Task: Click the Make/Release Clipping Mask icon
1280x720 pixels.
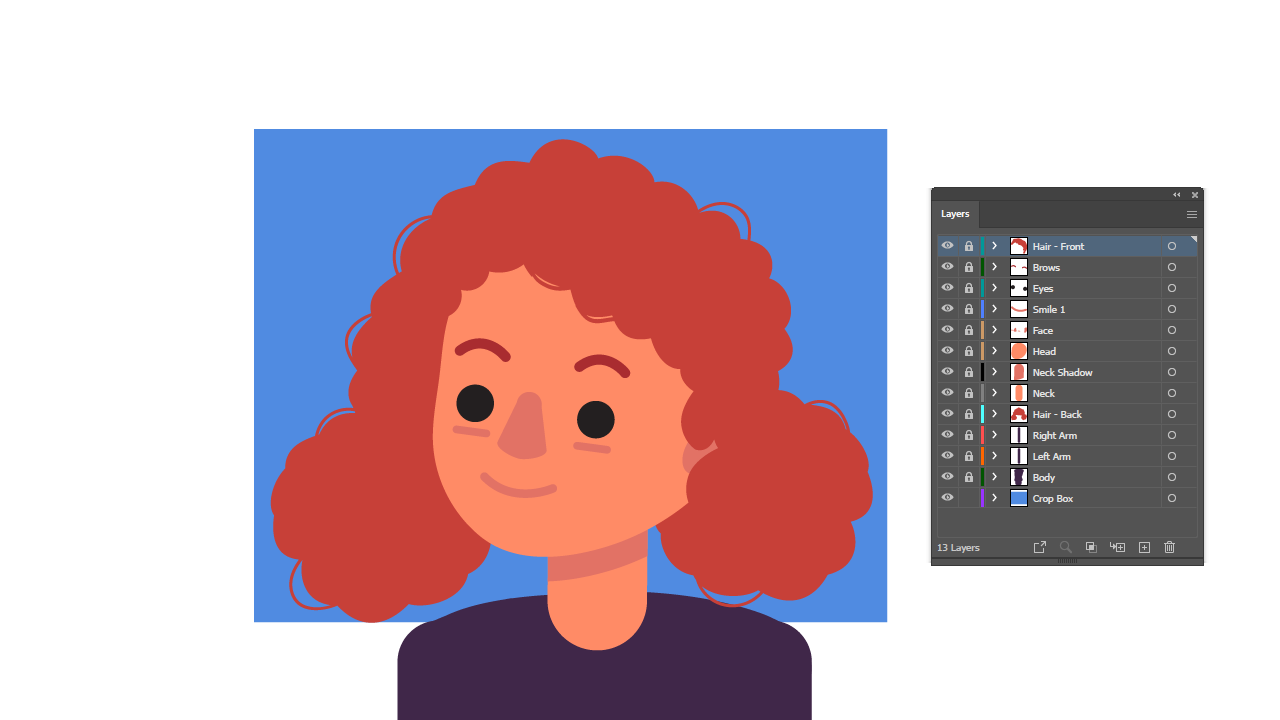Action: coord(1091,548)
